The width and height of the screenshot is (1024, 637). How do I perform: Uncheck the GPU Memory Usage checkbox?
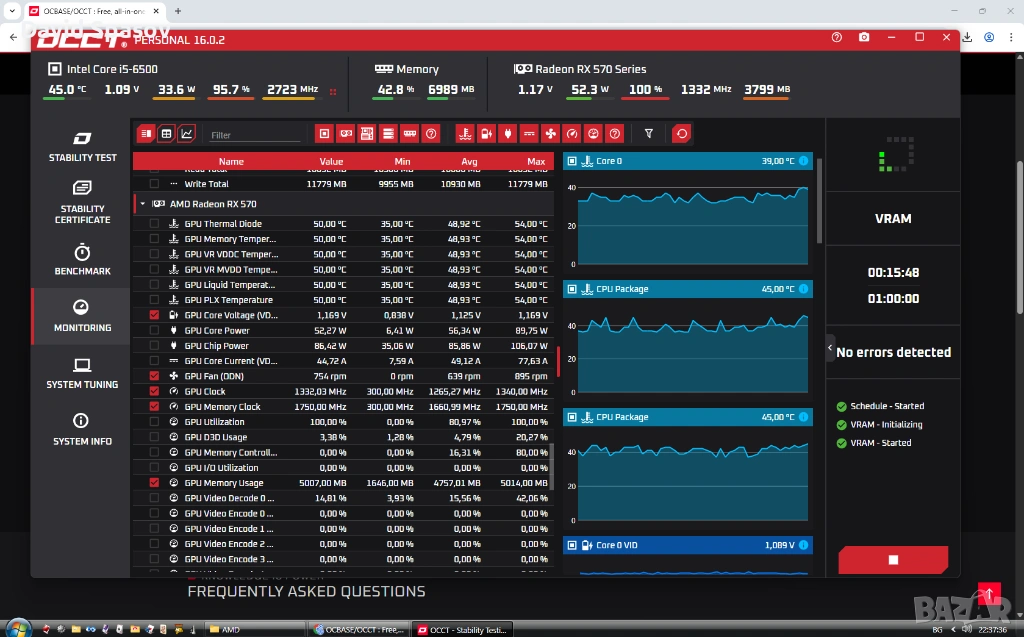coord(154,483)
